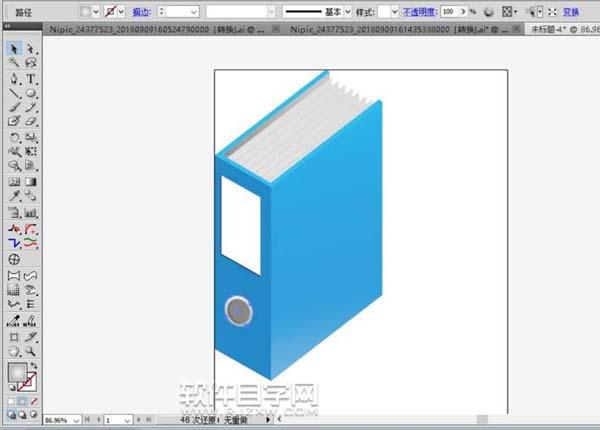Open the stroke color dropdown in control bar

tap(121, 12)
